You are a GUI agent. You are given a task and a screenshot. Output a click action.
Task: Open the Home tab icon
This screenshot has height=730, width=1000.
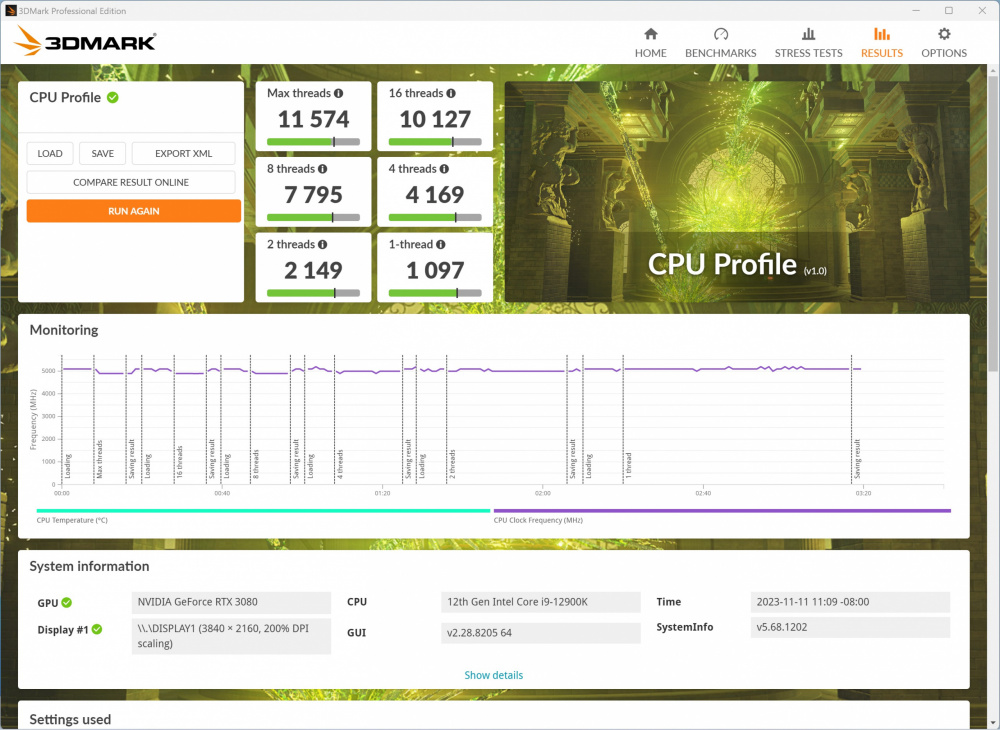point(651,34)
